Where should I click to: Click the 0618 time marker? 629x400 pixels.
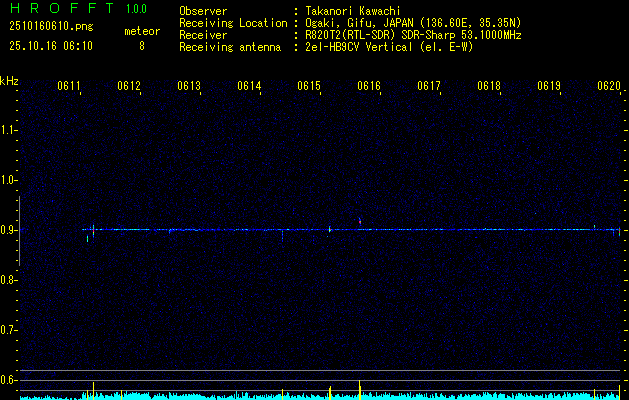[489, 86]
